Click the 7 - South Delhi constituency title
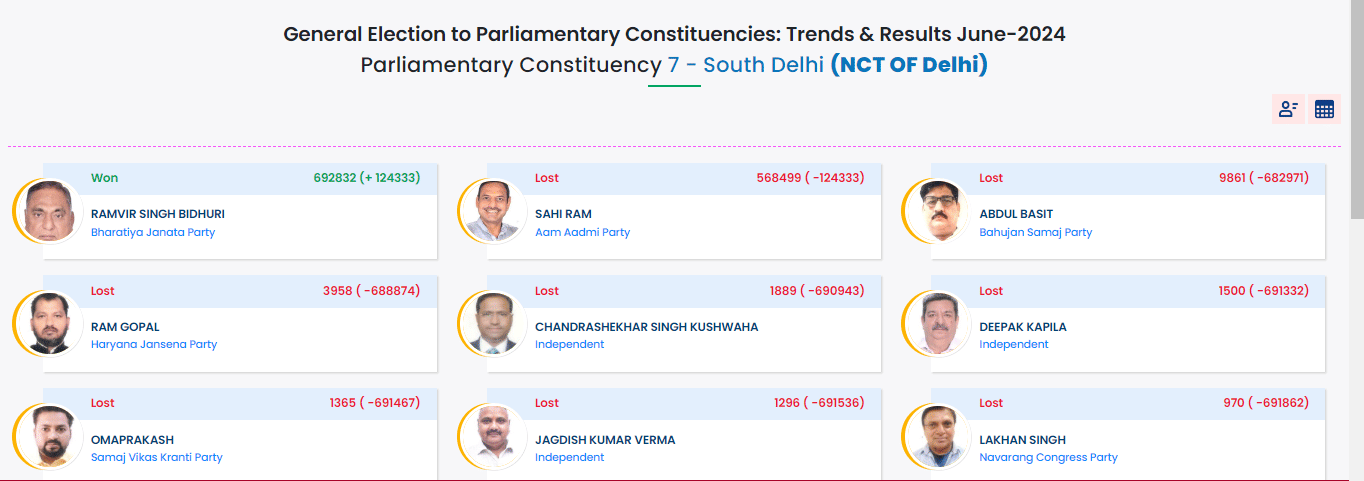The height and width of the screenshot is (481, 1364). click(x=745, y=66)
